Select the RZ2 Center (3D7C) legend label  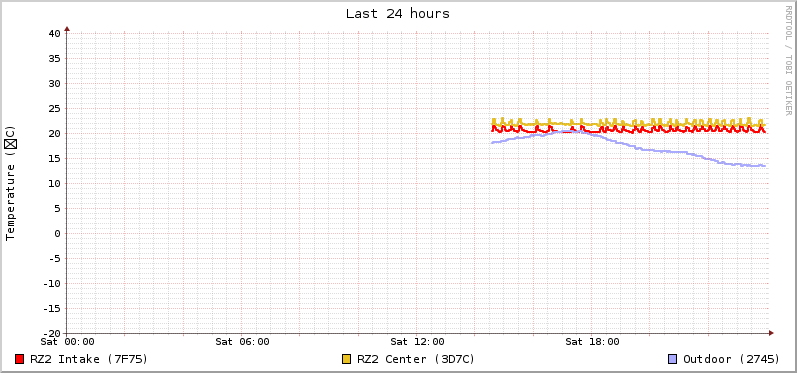416,359
